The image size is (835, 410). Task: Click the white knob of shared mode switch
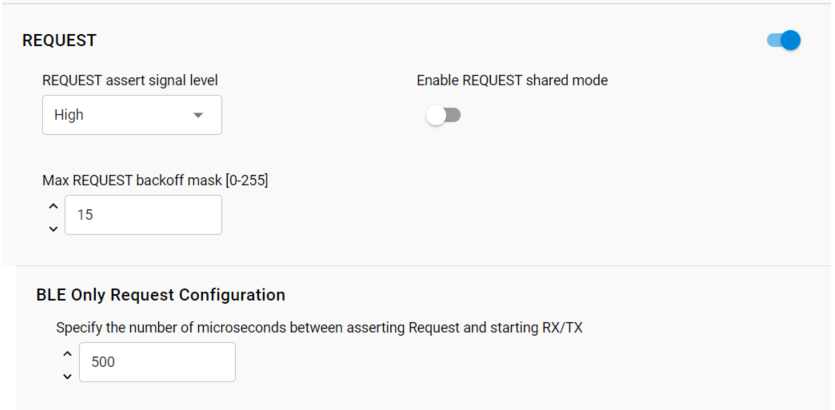click(435, 116)
